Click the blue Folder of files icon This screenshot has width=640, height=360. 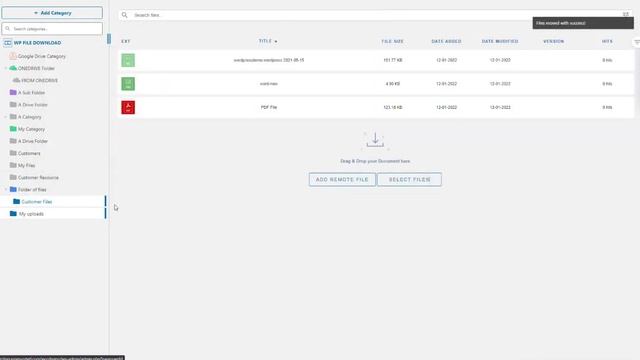[x=13, y=189]
